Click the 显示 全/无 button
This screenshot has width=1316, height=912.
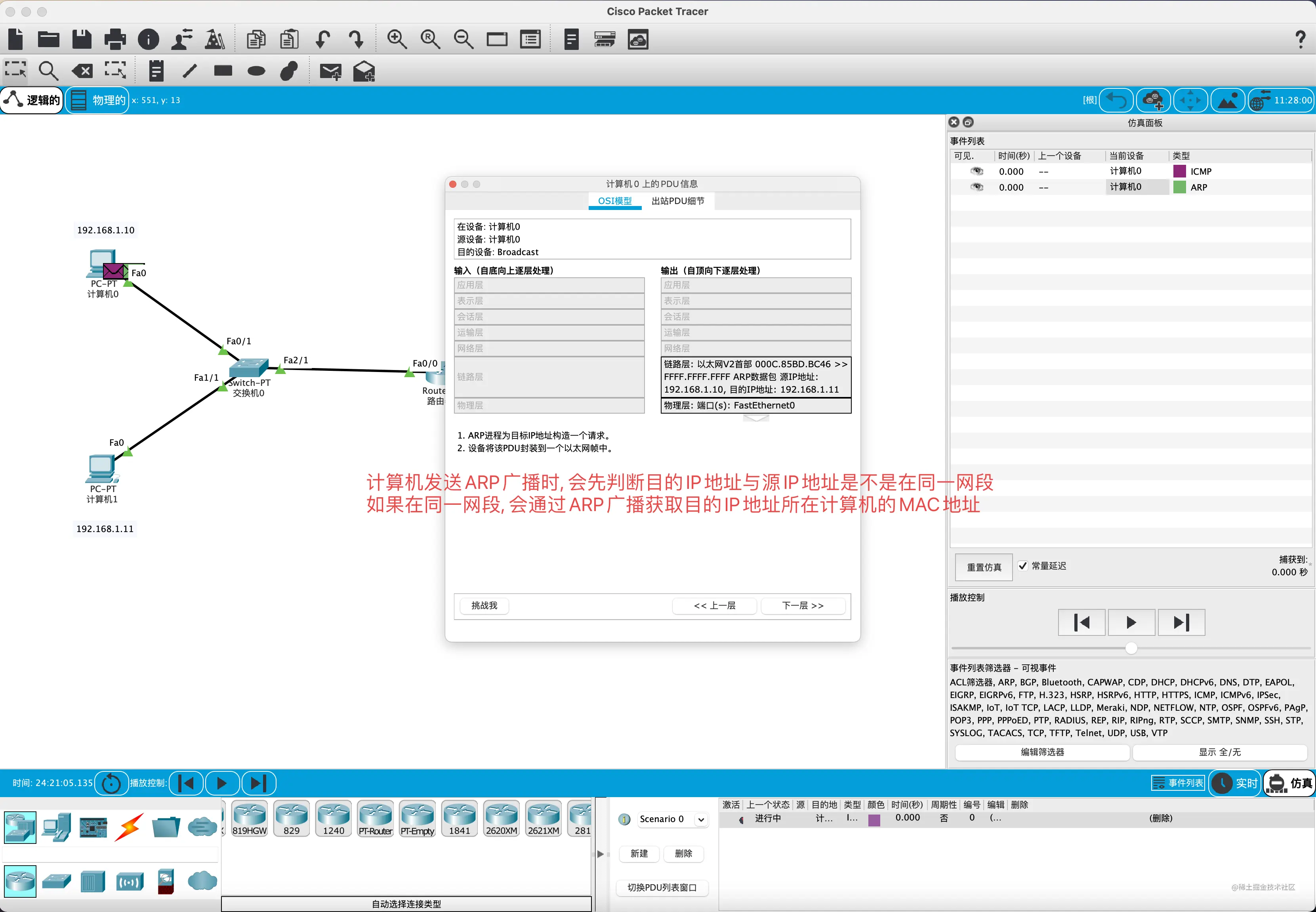click(x=1219, y=752)
